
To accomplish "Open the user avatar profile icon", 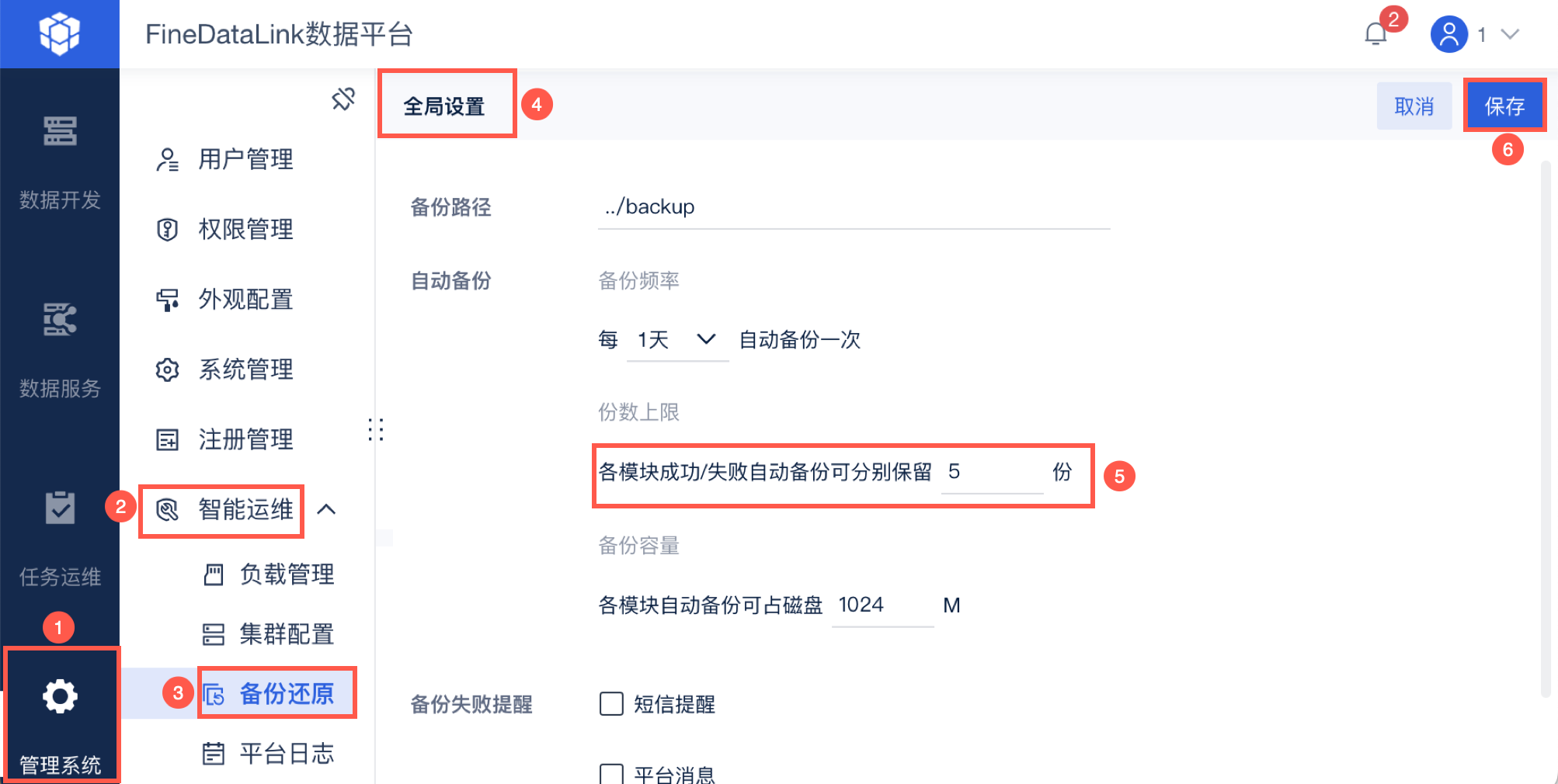I will (x=1448, y=34).
